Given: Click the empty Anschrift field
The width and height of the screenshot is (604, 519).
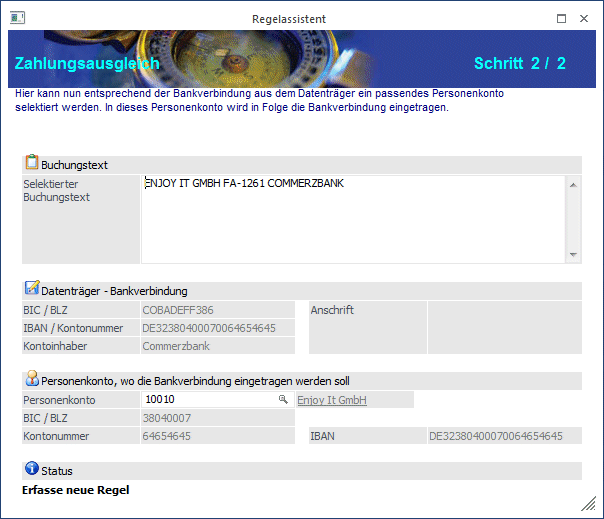Looking at the screenshot, I should tap(503, 328).
